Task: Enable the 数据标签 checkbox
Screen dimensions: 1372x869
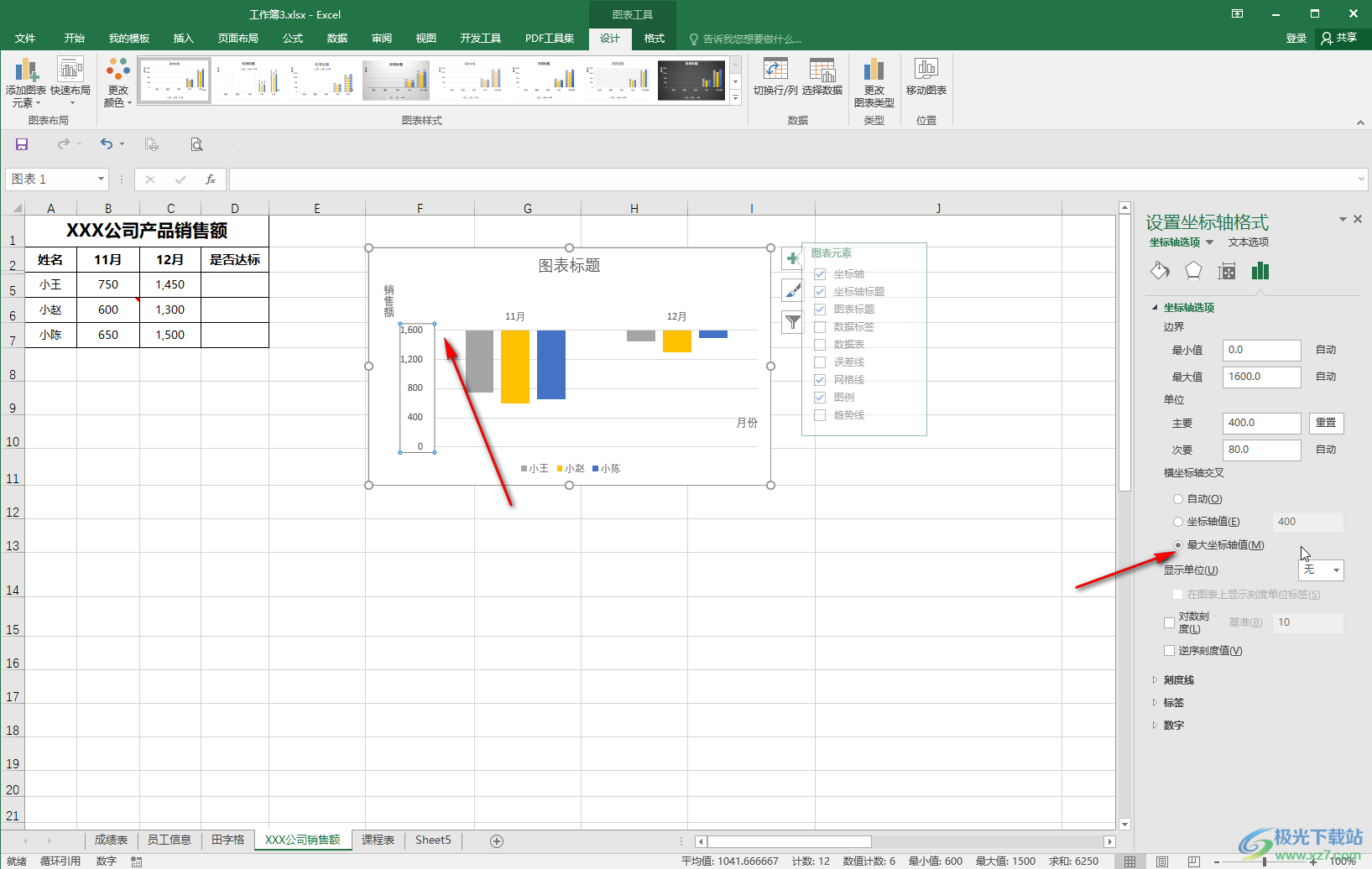Action: pos(820,327)
